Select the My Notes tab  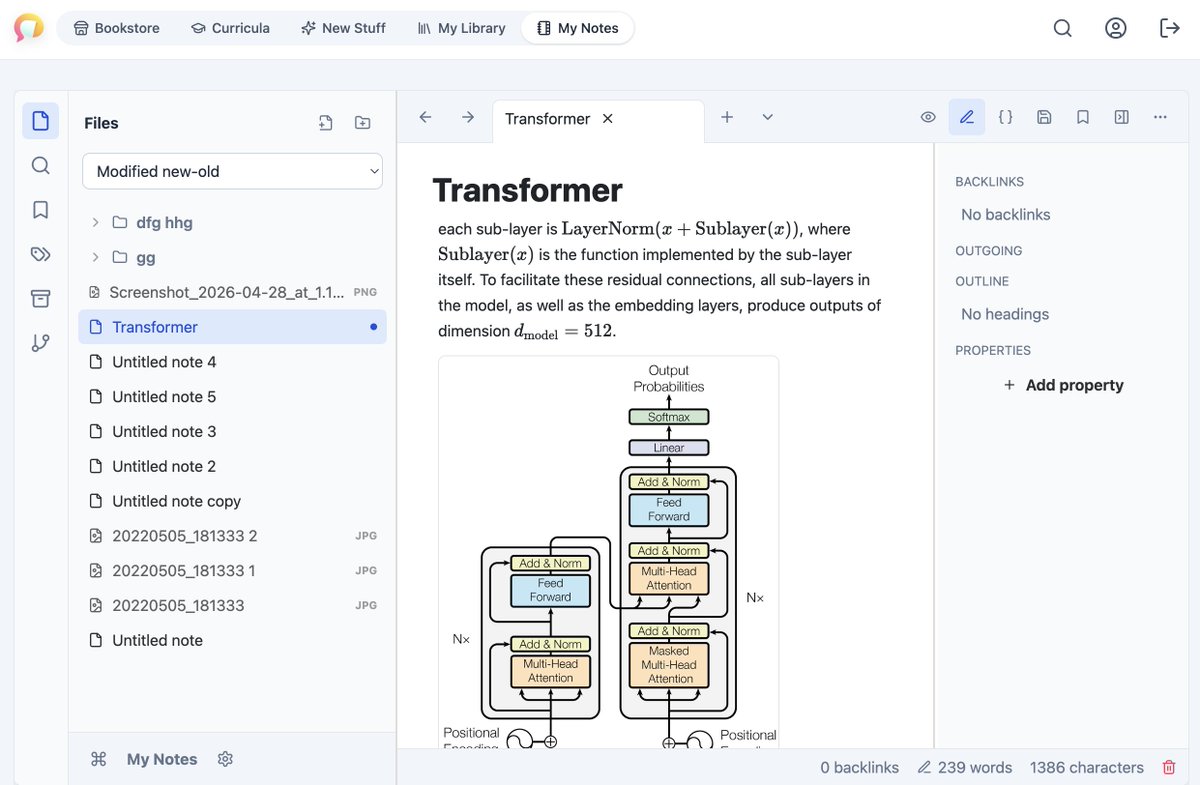pos(577,28)
